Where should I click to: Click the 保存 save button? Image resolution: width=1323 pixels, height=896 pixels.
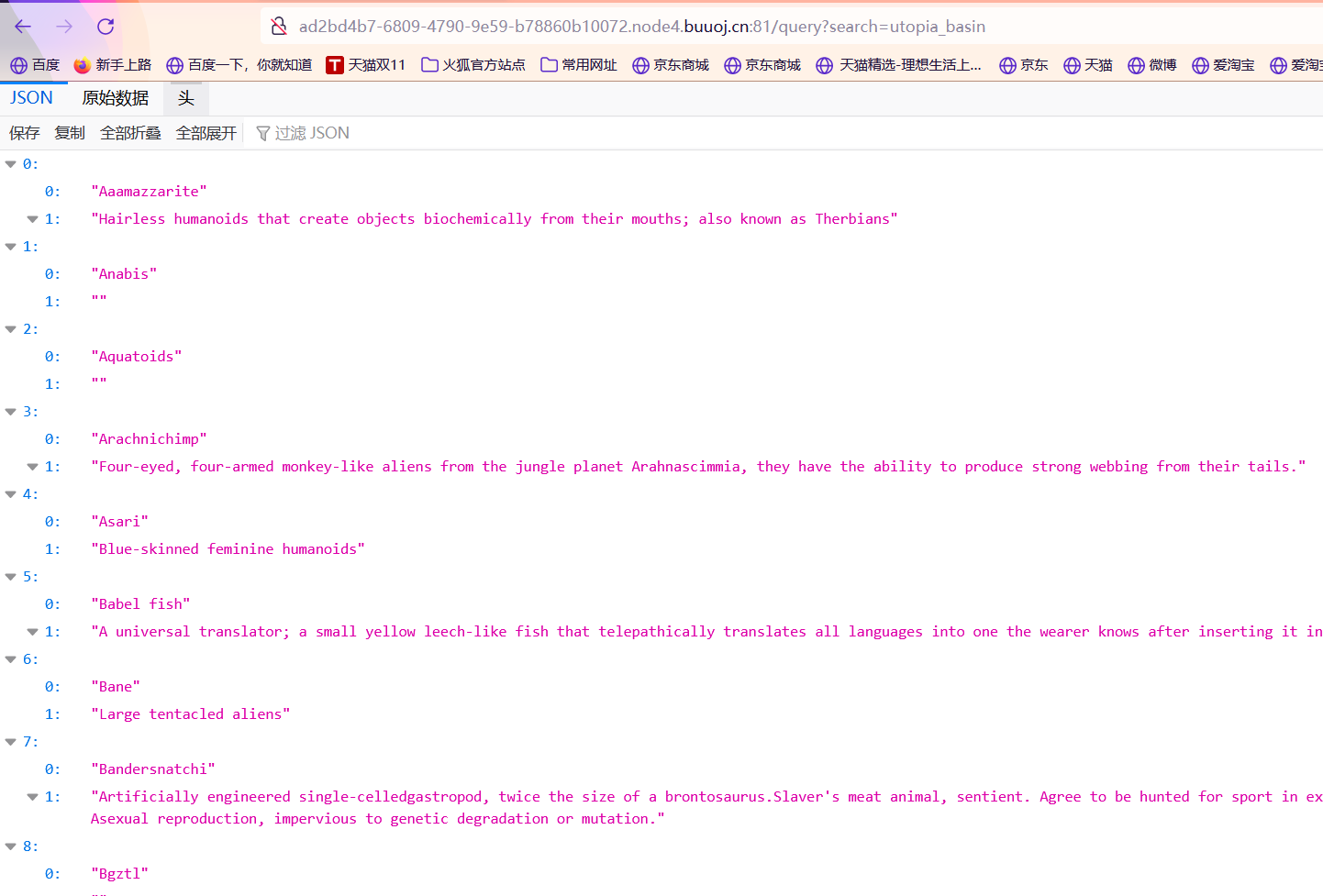click(25, 133)
